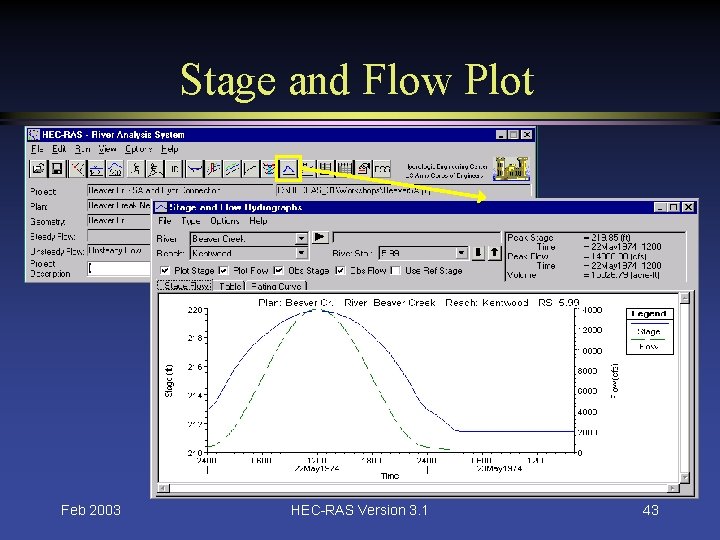
Task: Click the empty Steady Flow field
Action: 119,236
